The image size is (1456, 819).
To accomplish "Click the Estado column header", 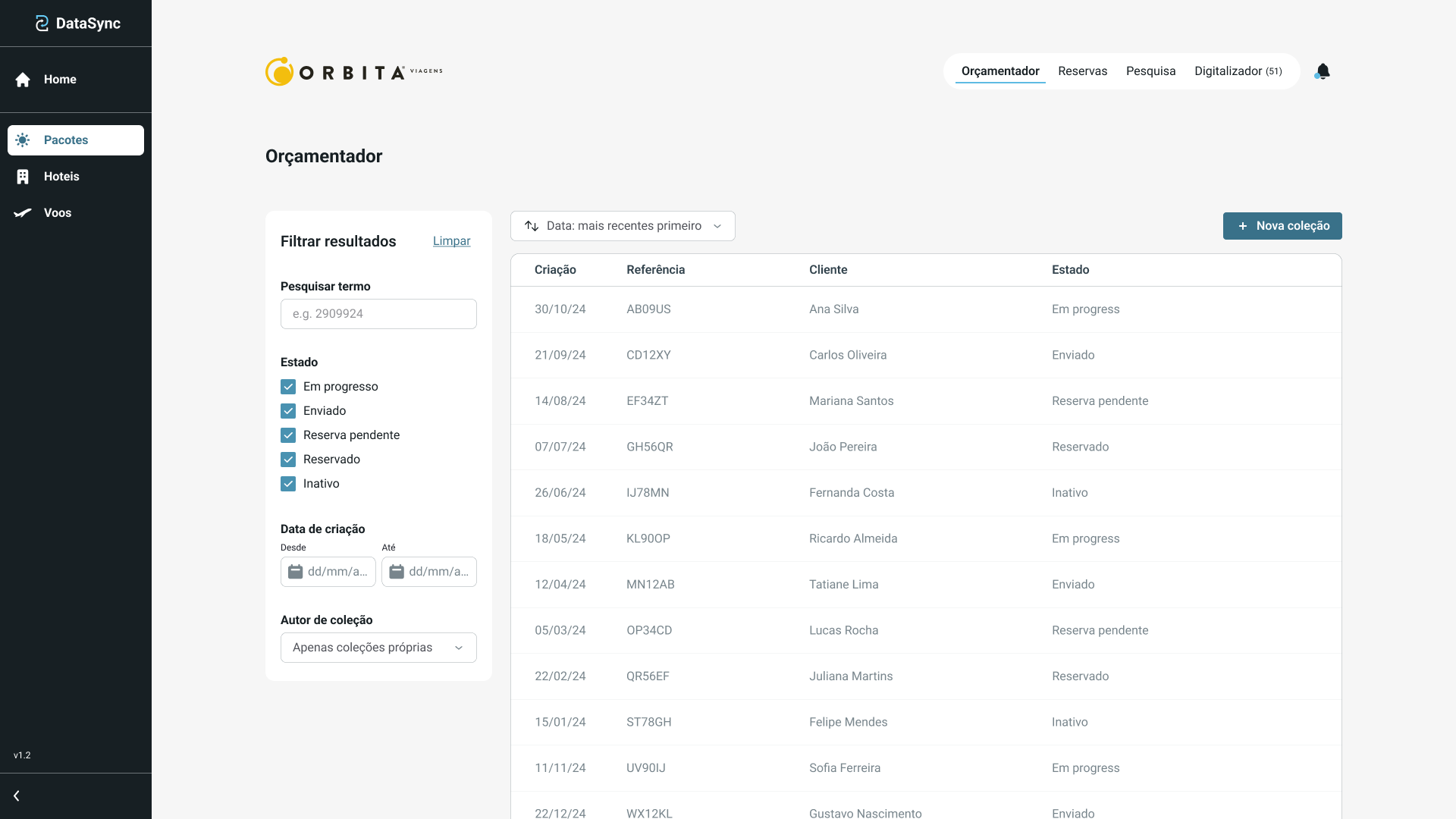I will tap(1070, 270).
